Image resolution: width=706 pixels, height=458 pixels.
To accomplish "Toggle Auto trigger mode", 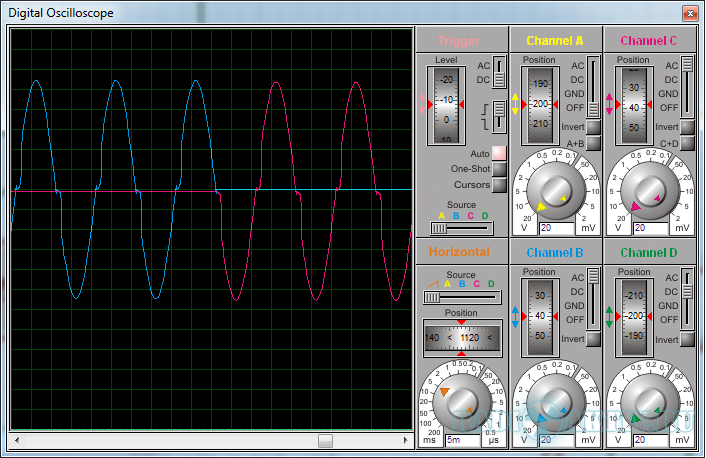I will (499, 154).
